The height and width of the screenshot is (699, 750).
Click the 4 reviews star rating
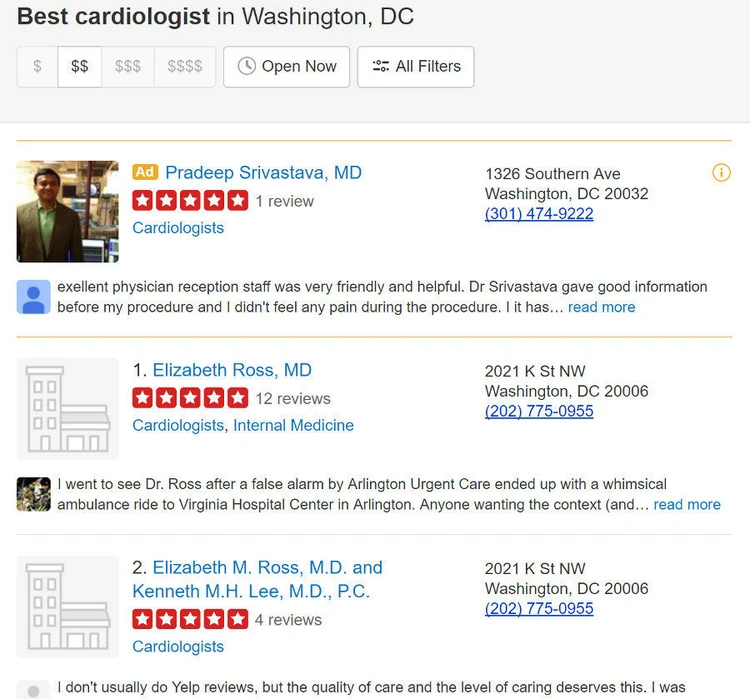tap(190, 619)
